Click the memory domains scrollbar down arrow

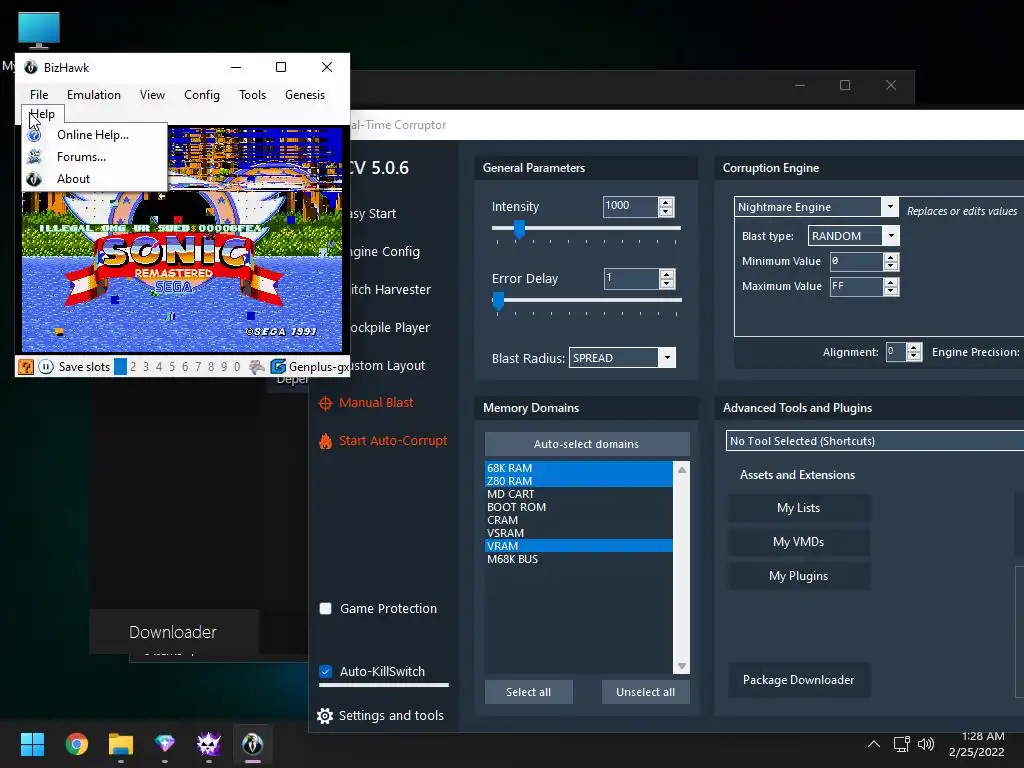click(682, 666)
